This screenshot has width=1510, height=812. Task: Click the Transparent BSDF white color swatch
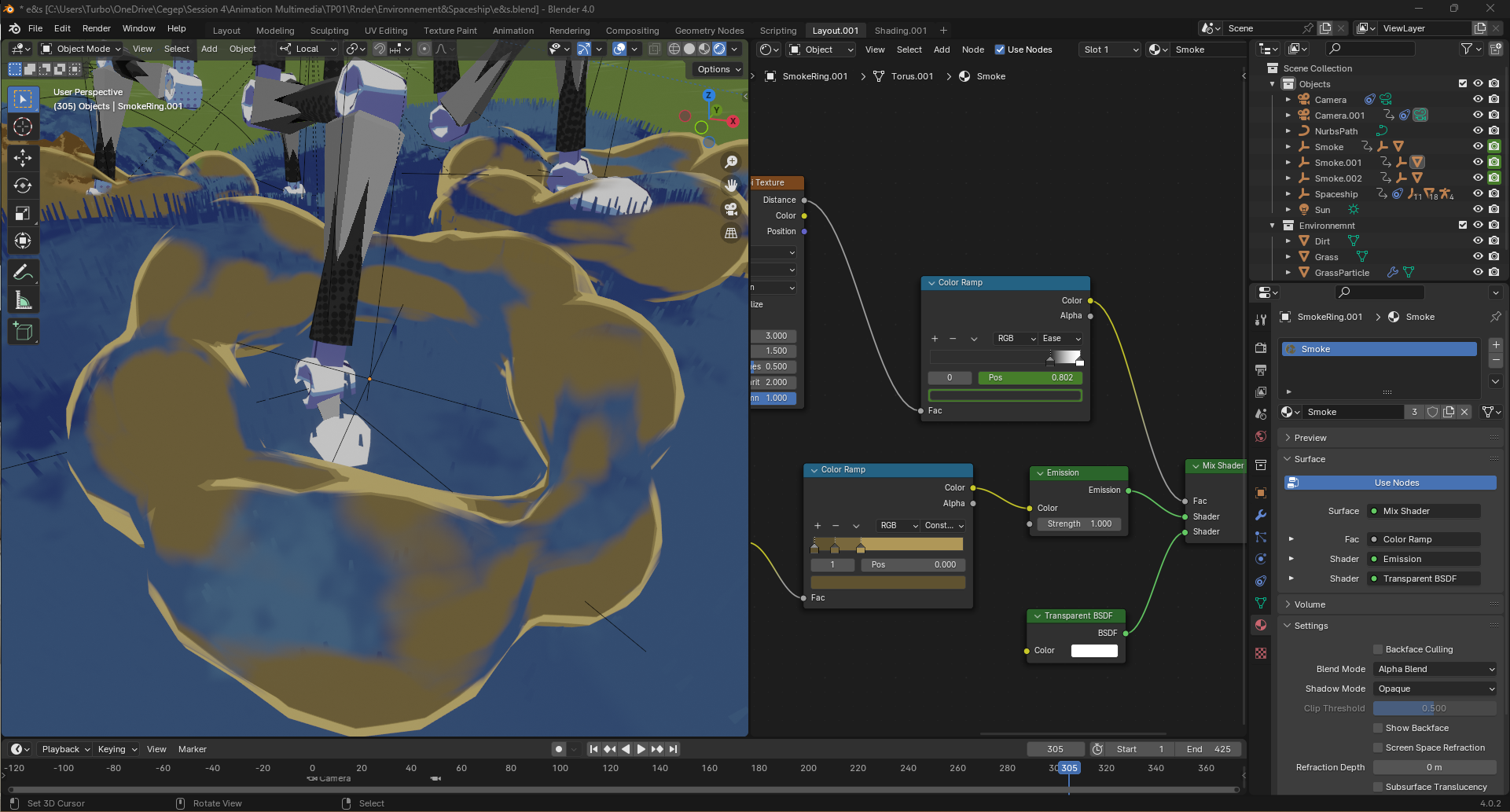(1094, 651)
